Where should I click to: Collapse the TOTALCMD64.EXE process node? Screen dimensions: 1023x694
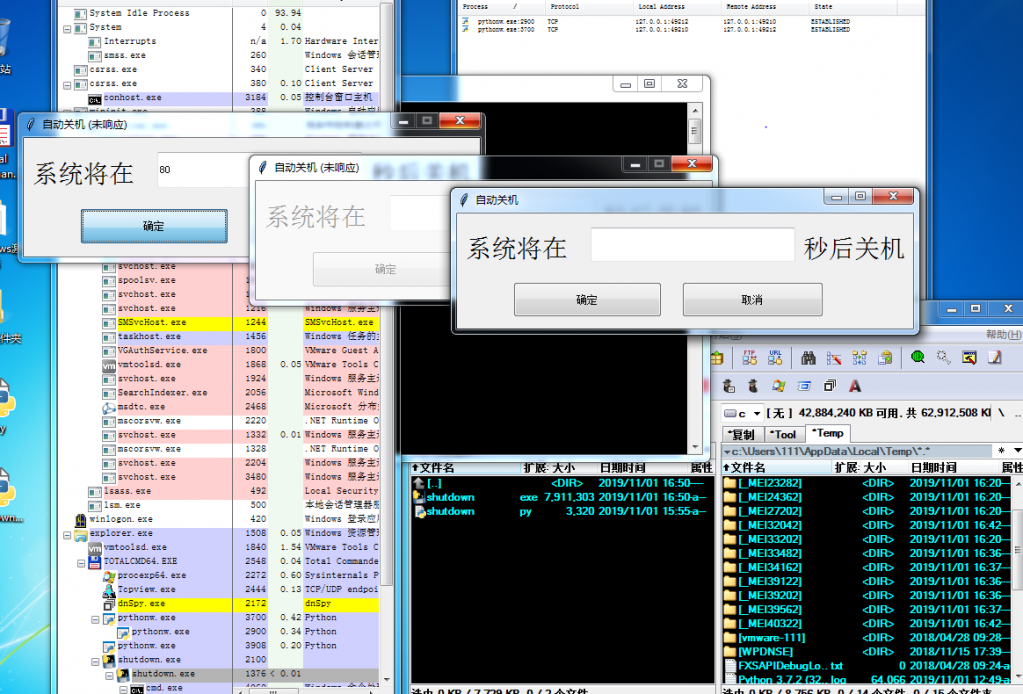click(x=81, y=562)
